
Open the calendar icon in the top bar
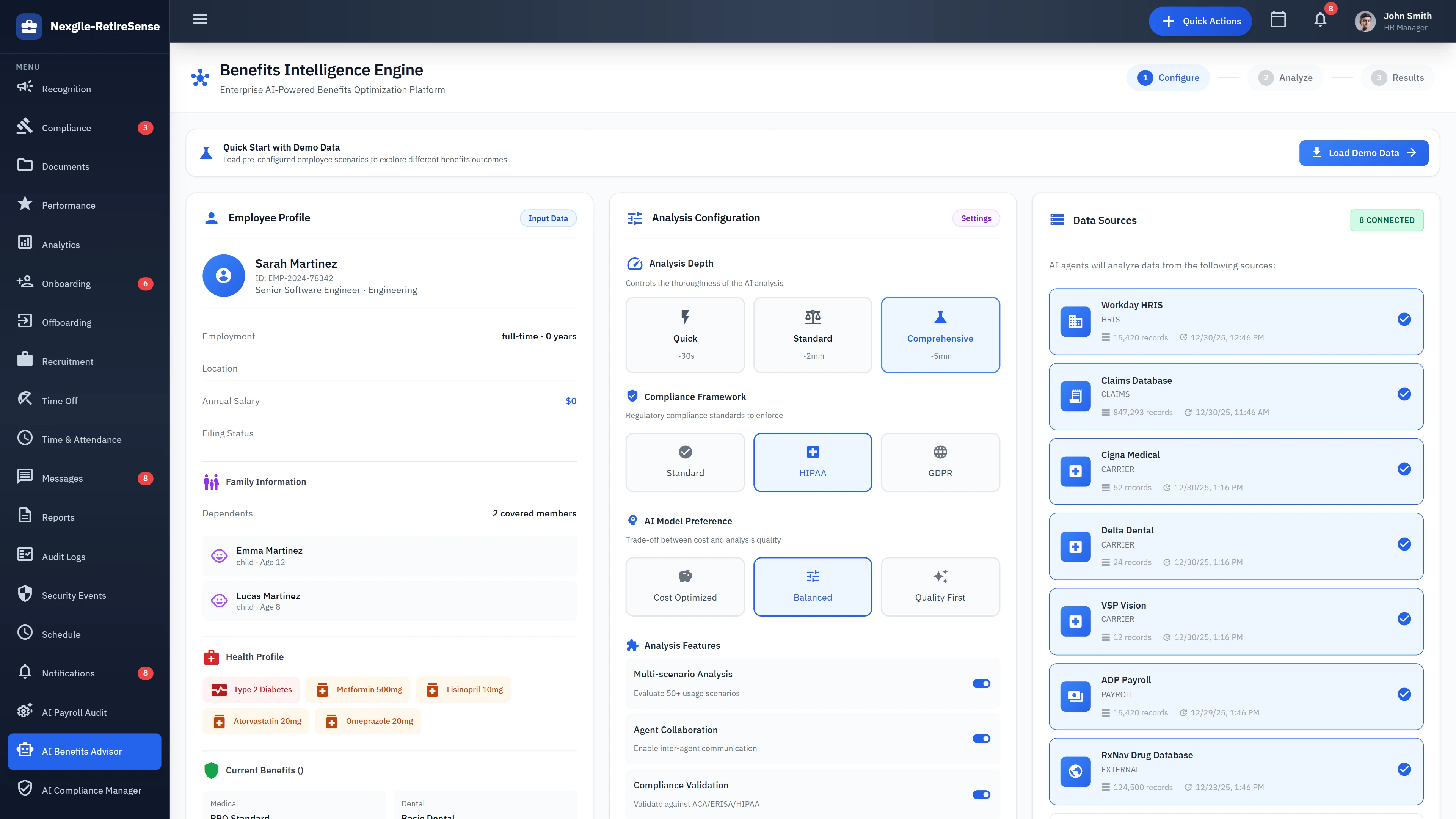[1279, 19]
